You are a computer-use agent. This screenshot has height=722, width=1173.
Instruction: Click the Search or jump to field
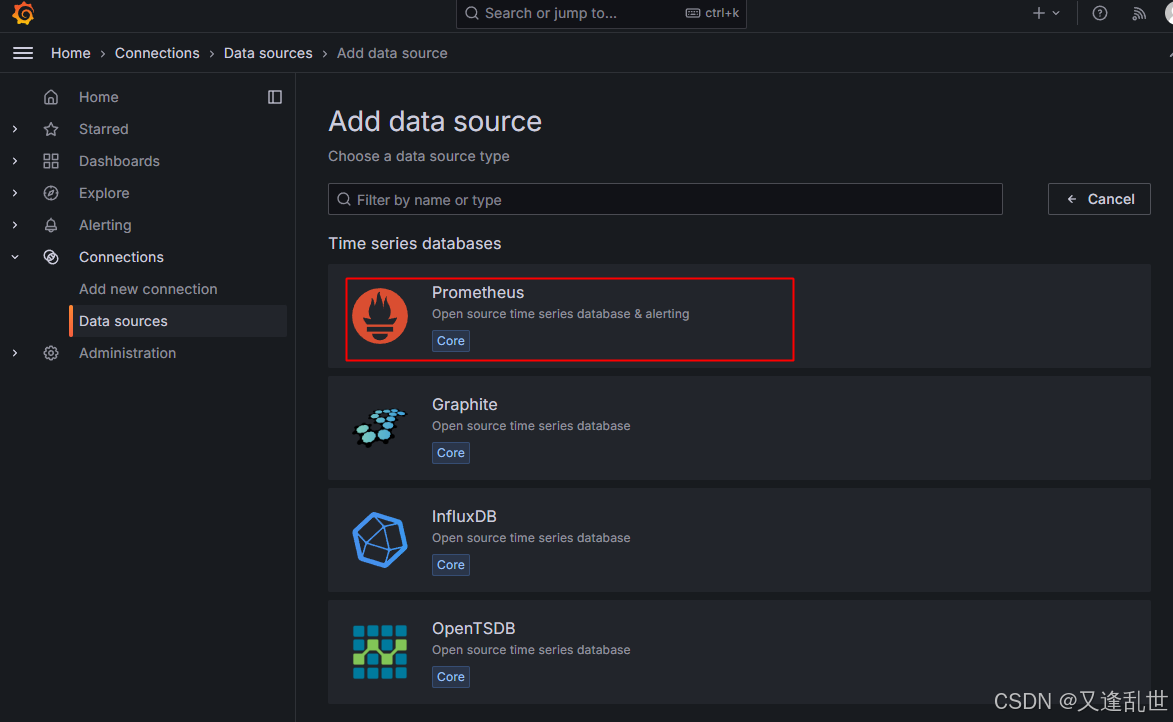(601, 13)
